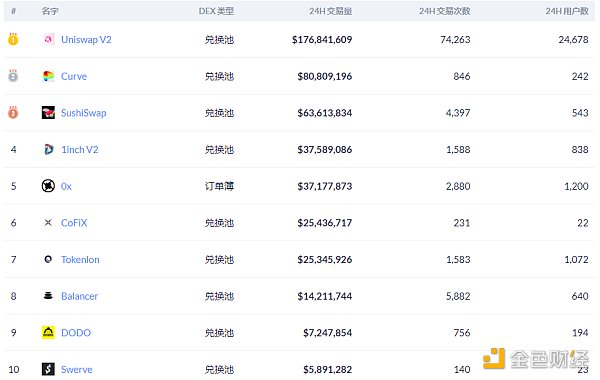Open the Balancer link
The image size is (600, 380).
pos(80,296)
